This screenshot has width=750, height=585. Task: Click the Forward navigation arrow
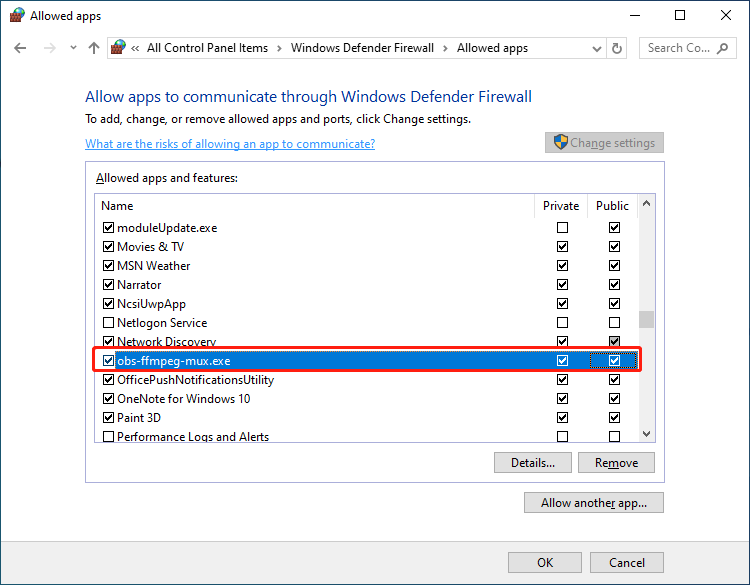(50, 48)
